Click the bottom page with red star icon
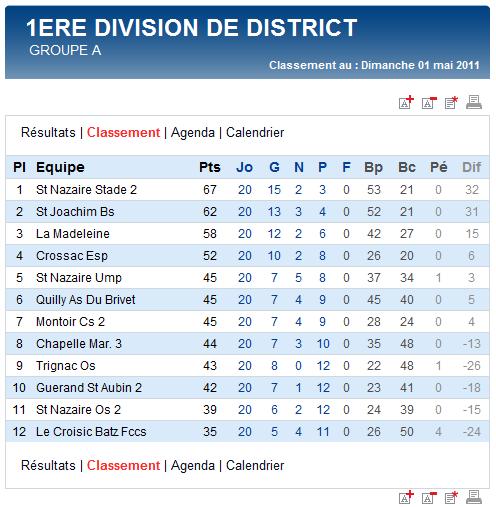Image resolution: width=496 pixels, height=507 pixels. click(451, 497)
